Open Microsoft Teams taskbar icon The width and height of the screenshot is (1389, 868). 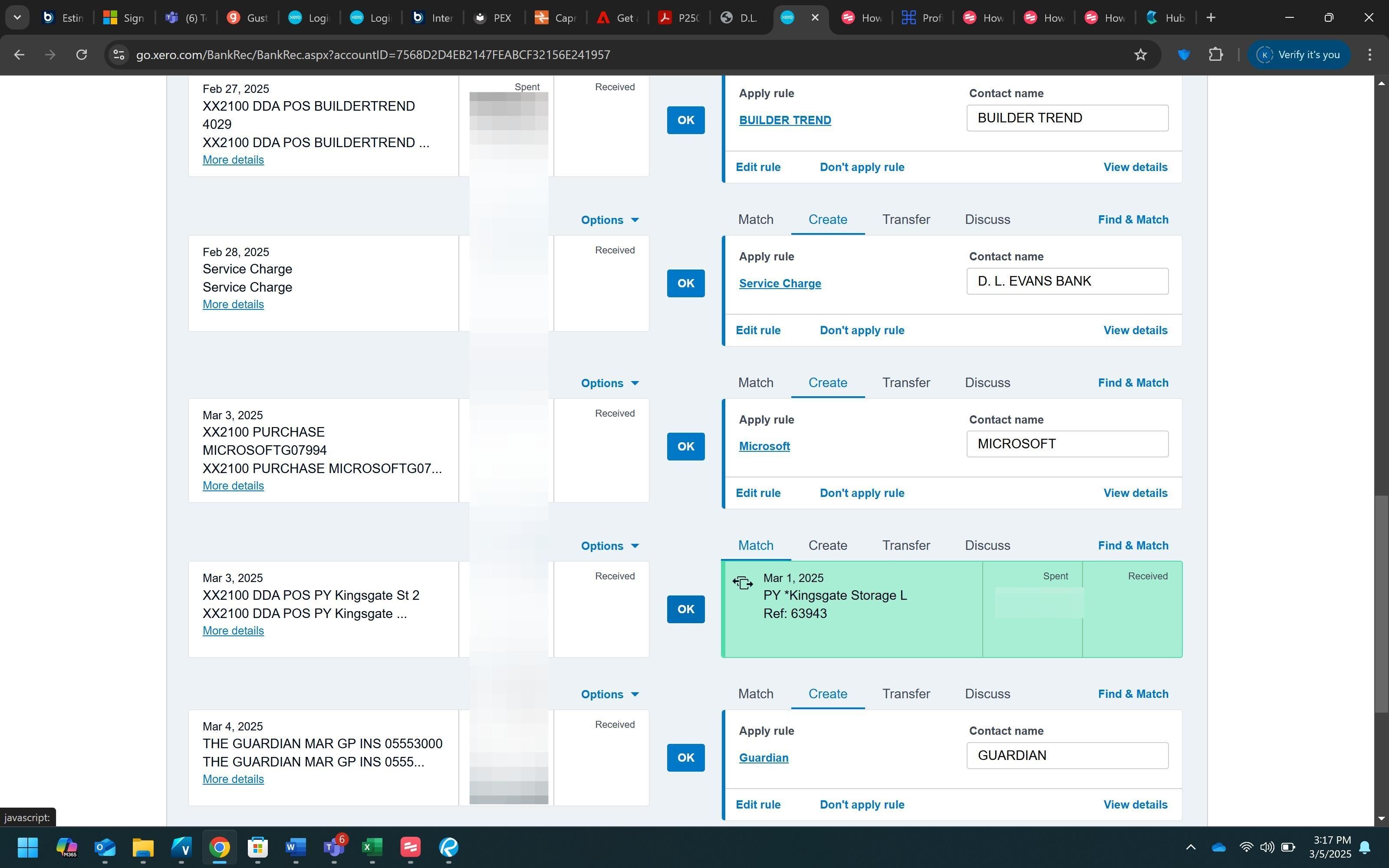click(x=333, y=847)
